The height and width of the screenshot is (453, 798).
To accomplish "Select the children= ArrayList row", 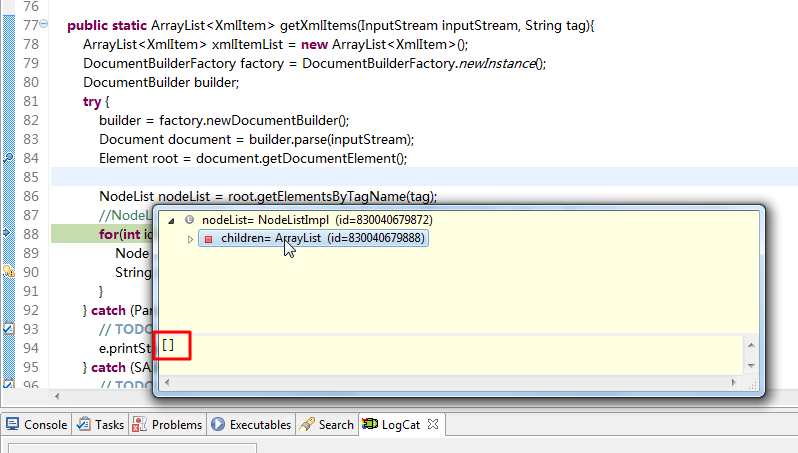I will (314, 238).
